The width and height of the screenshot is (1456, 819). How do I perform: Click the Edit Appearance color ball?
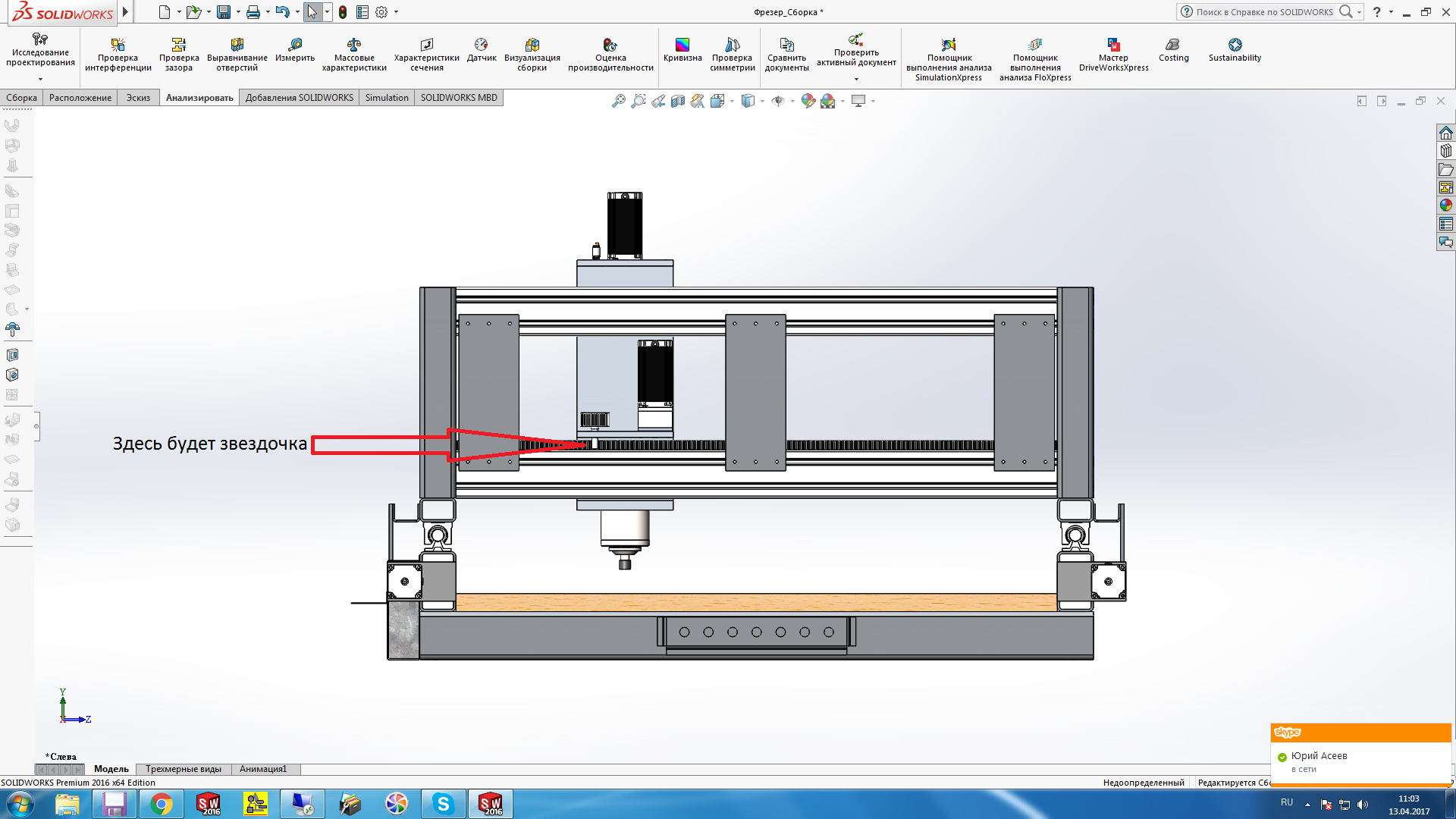pyautogui.click(x=808, y=101)
